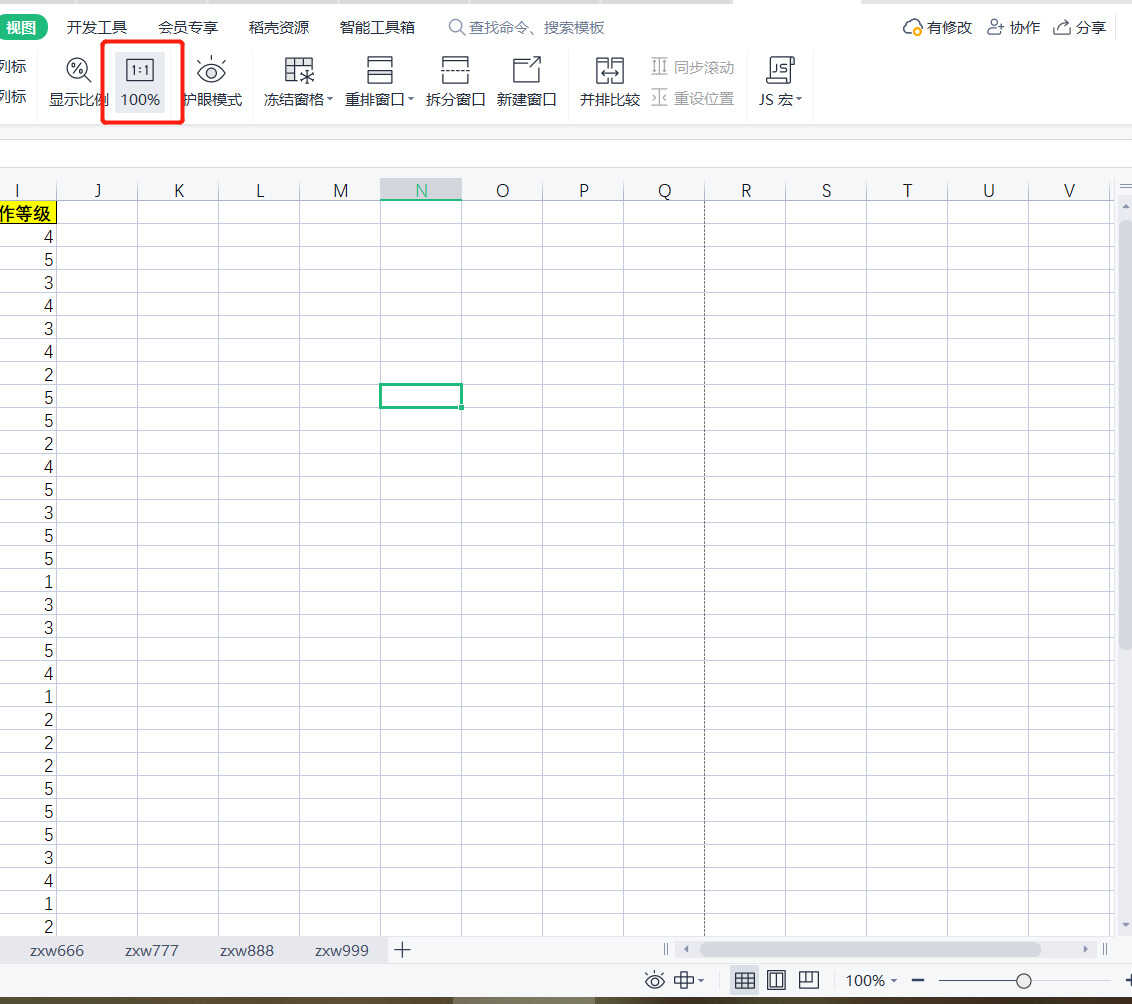This screenshot has width=1132, height=1004.
Task: Open the 显示比例 zoom ratio dialog
Action: click(x=78, y=81)
